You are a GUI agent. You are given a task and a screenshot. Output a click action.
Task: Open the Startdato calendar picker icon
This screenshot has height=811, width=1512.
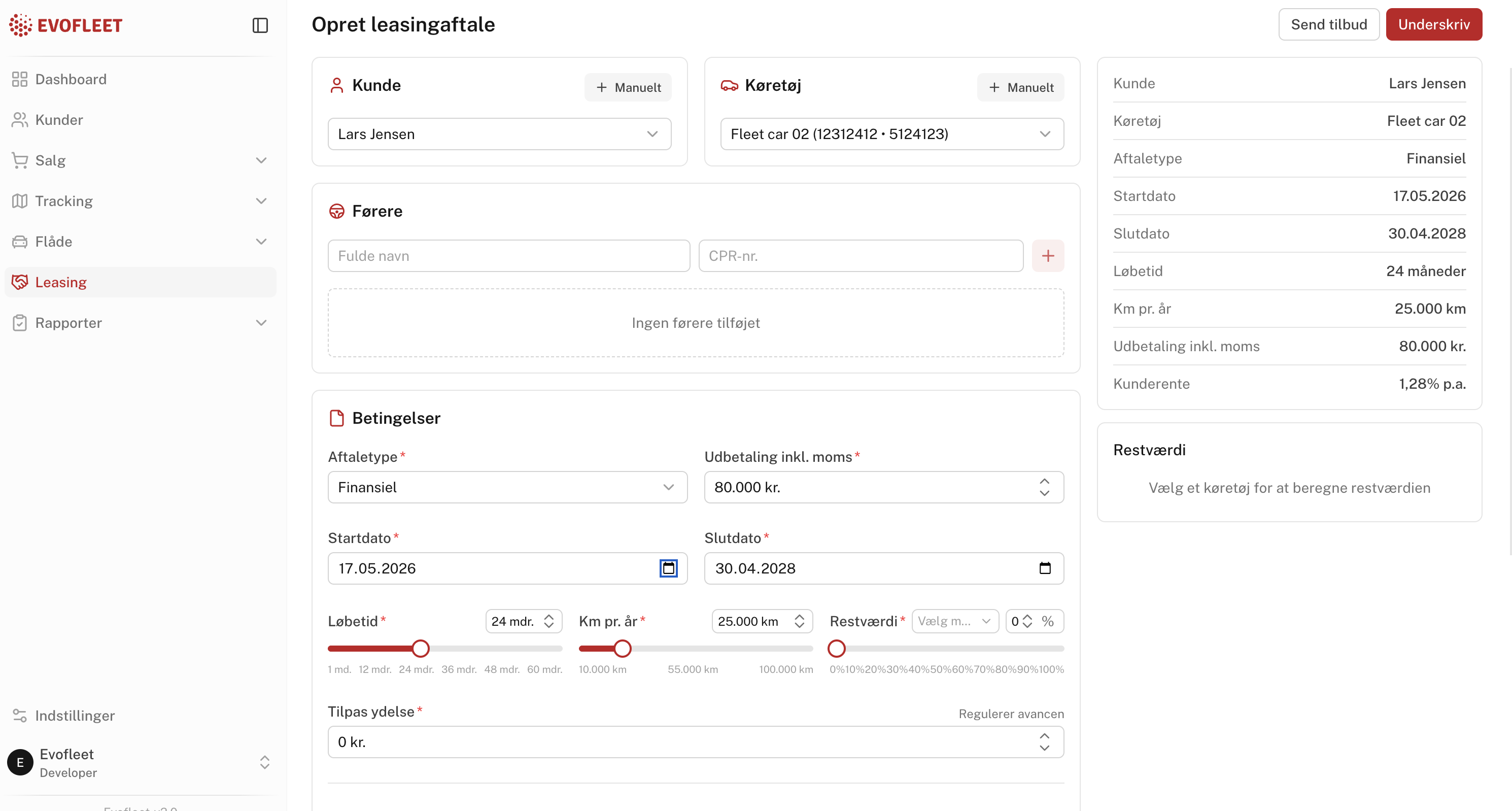(669, 568)
